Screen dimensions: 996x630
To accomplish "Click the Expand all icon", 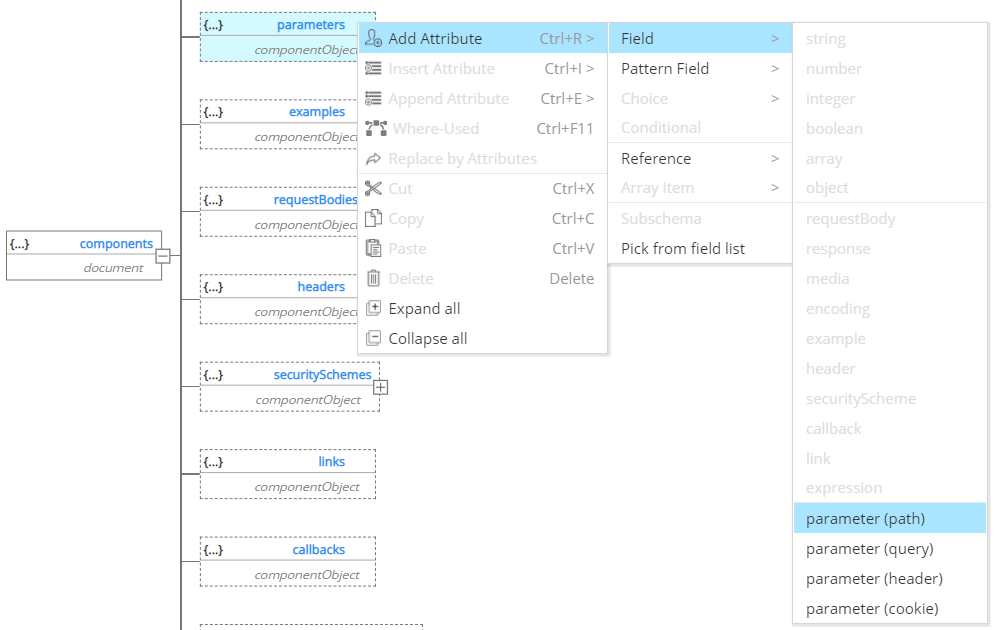I will (x=374, y=308).
